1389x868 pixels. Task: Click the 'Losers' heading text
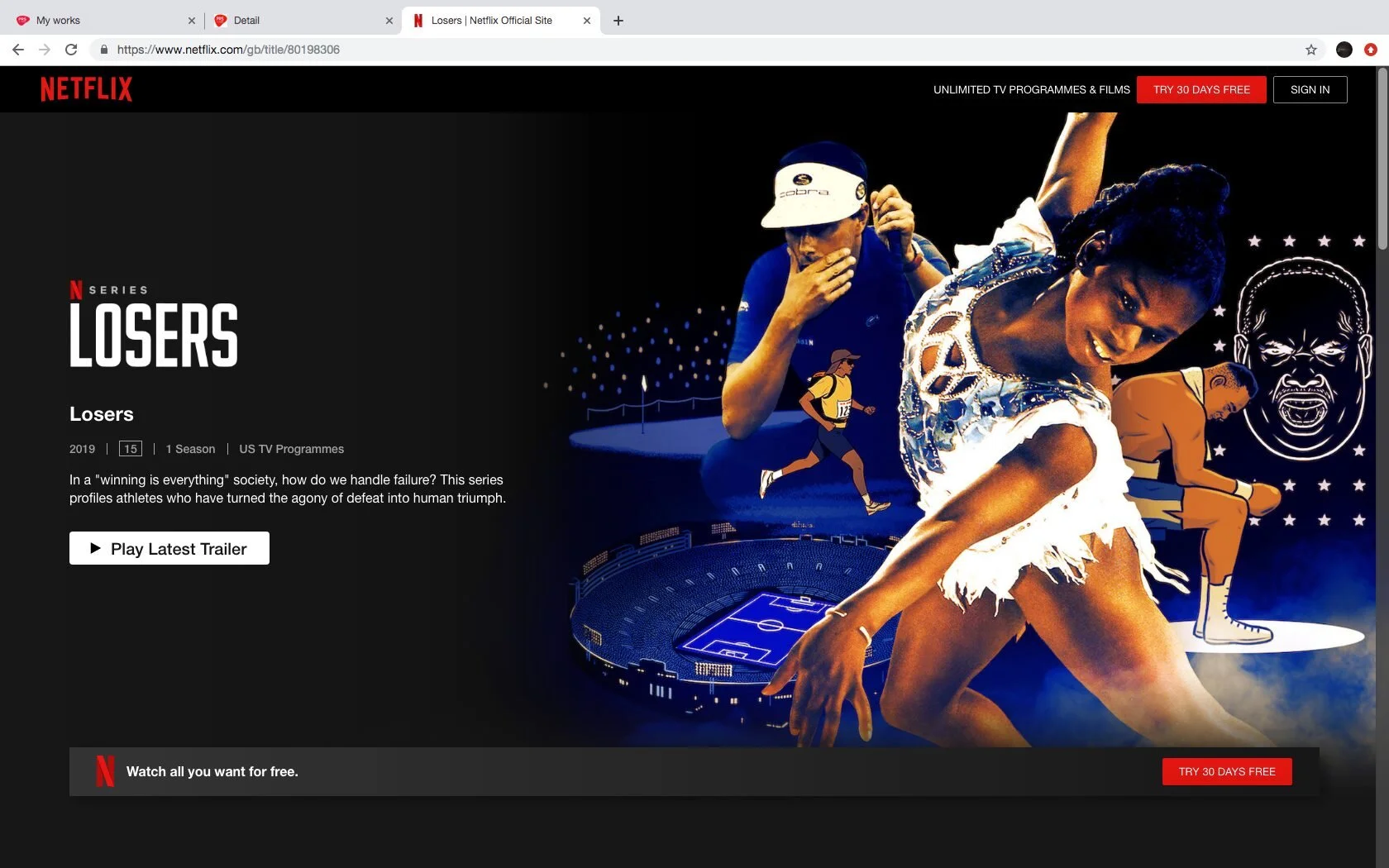pos(102,414)
